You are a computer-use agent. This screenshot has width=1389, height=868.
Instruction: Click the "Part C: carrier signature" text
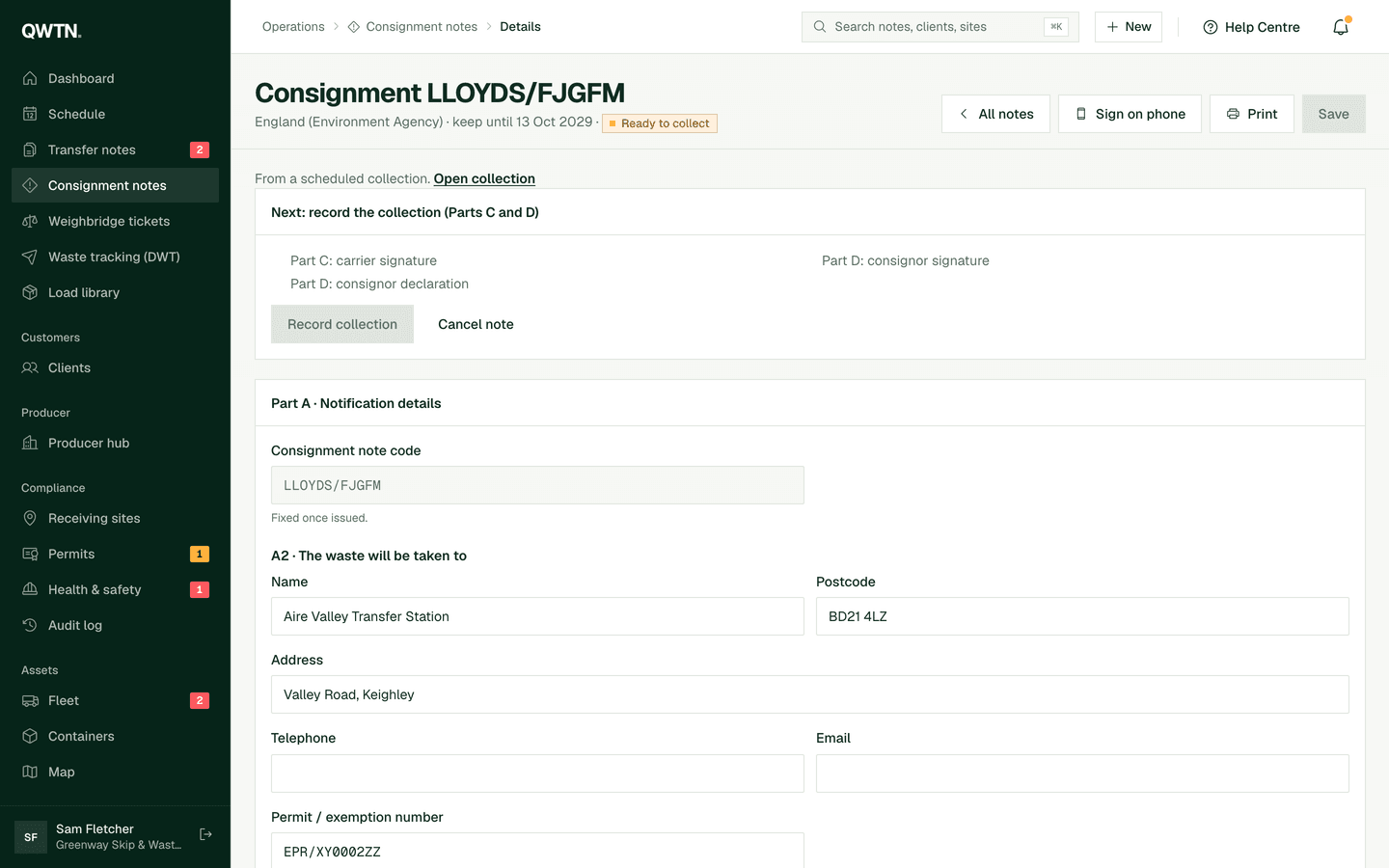[364, 260]
